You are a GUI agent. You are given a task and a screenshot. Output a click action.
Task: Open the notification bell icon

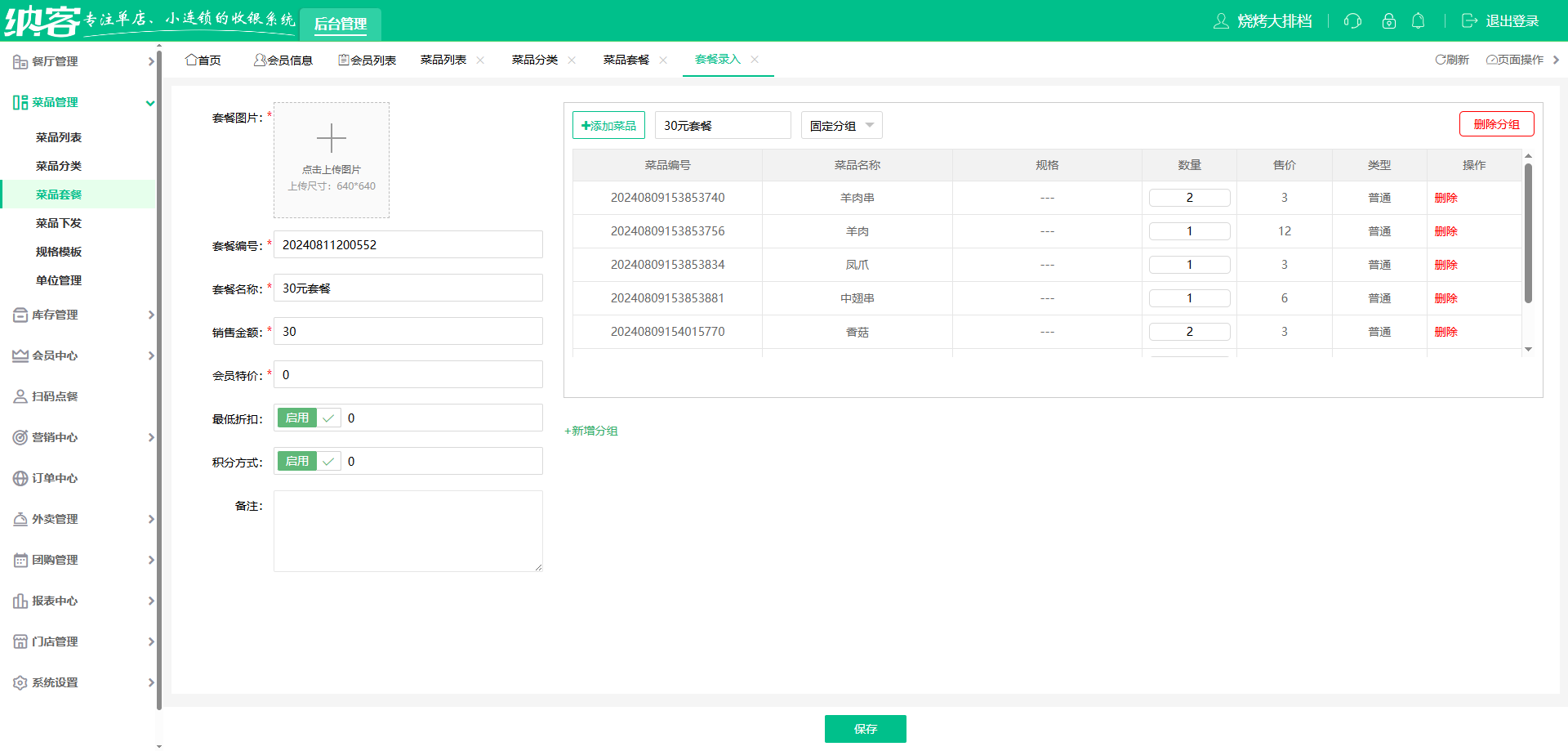[x=1419, y=21]
